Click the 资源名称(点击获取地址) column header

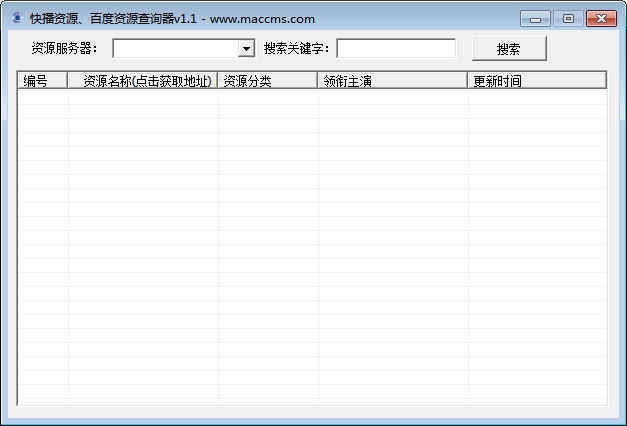pos(143,81)
